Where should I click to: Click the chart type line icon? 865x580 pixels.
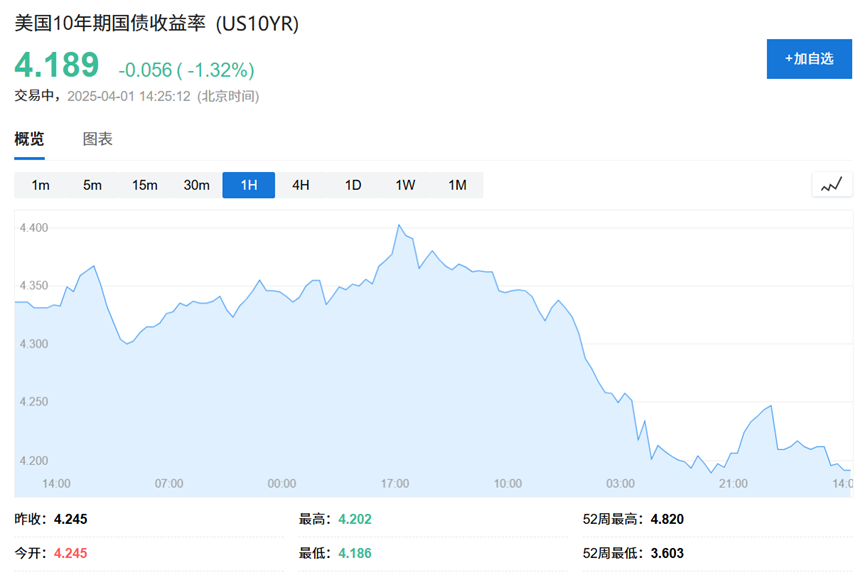coord(832,184)
